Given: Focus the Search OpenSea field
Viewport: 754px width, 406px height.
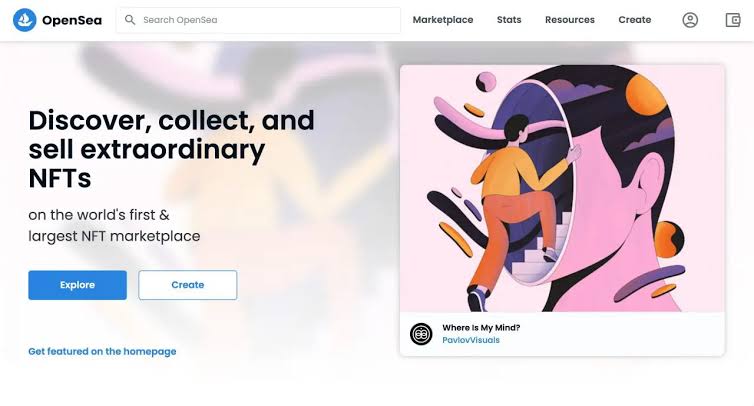Looking at the screenshot, I should (x=258, y=20).
